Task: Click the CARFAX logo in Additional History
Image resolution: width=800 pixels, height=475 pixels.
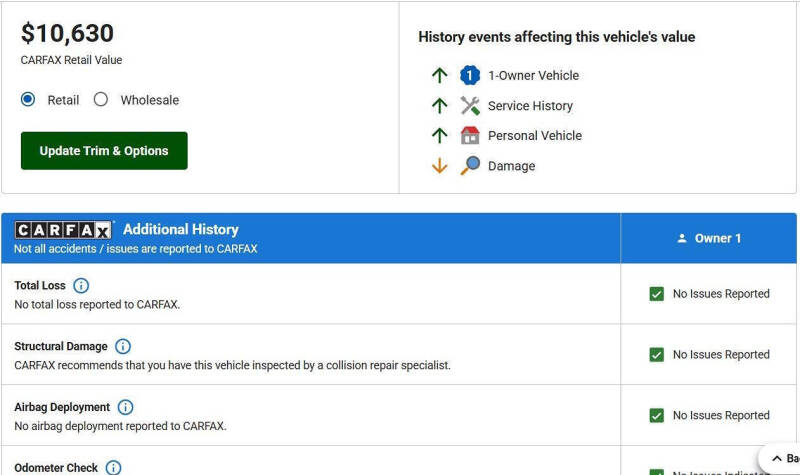Action: click(x=63, y=230)
